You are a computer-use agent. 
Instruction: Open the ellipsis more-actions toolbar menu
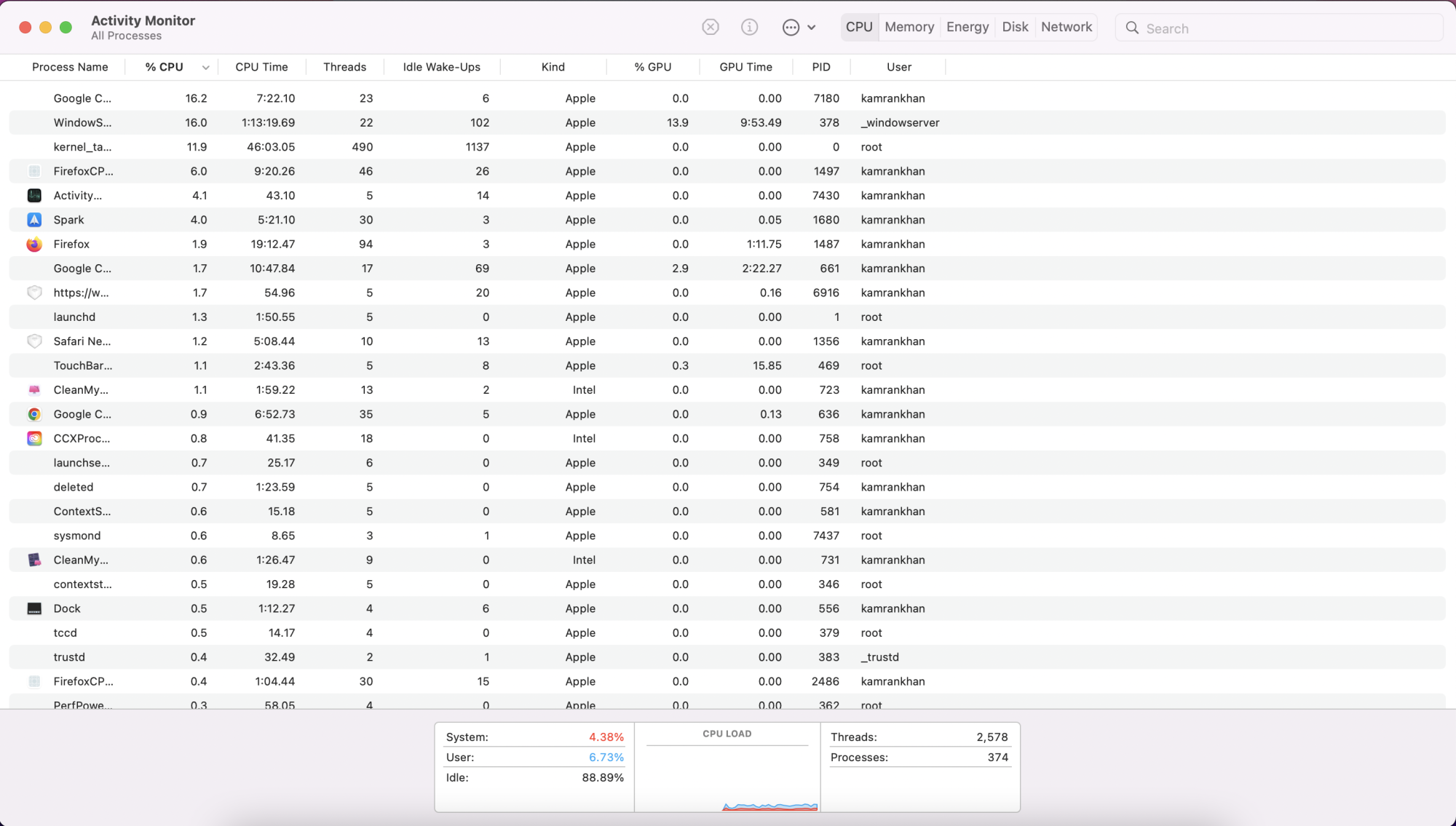point(799,27)
